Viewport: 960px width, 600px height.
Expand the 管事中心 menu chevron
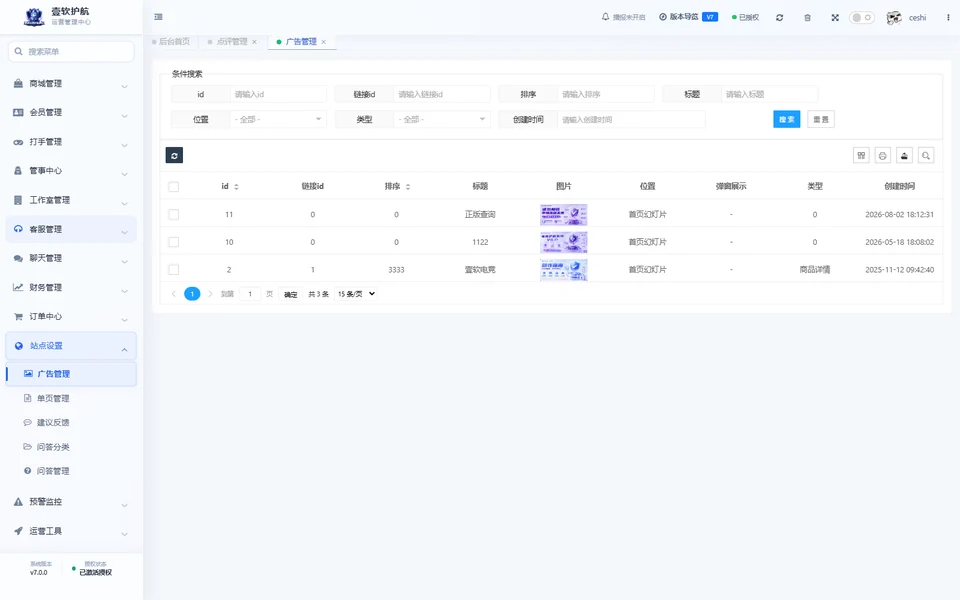(124, 174)
